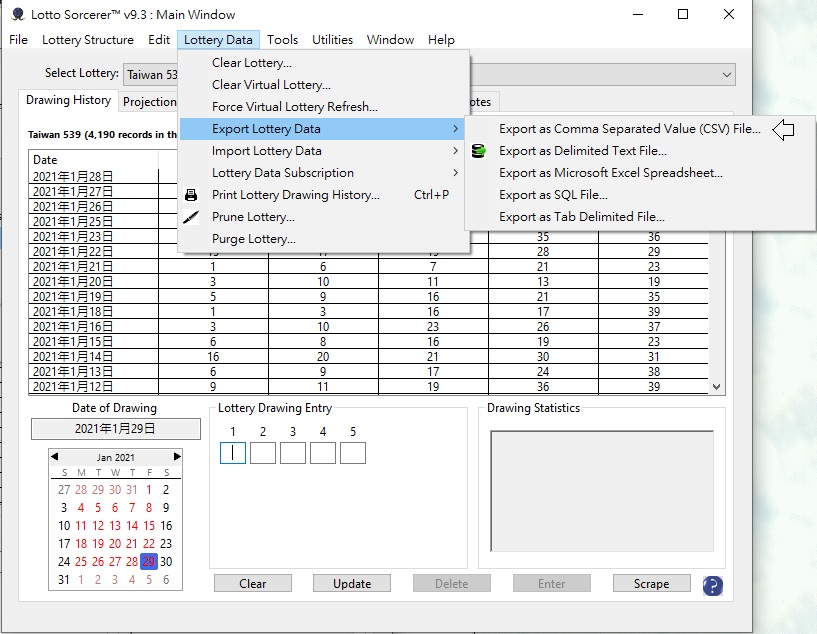Click the Lotto Sorcerer title bar app icon

click(17, 14)
